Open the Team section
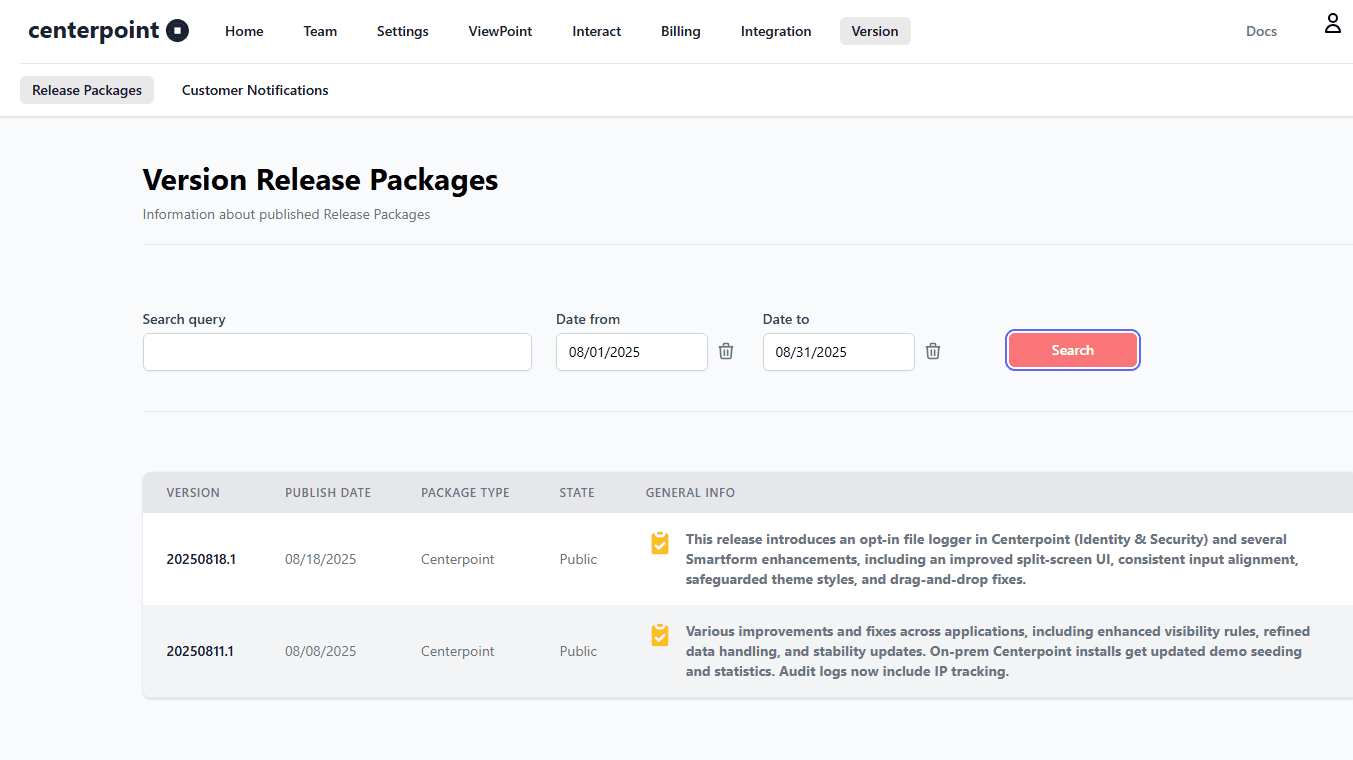Viewport: 1353px width, 760px height. coord(320,31)
